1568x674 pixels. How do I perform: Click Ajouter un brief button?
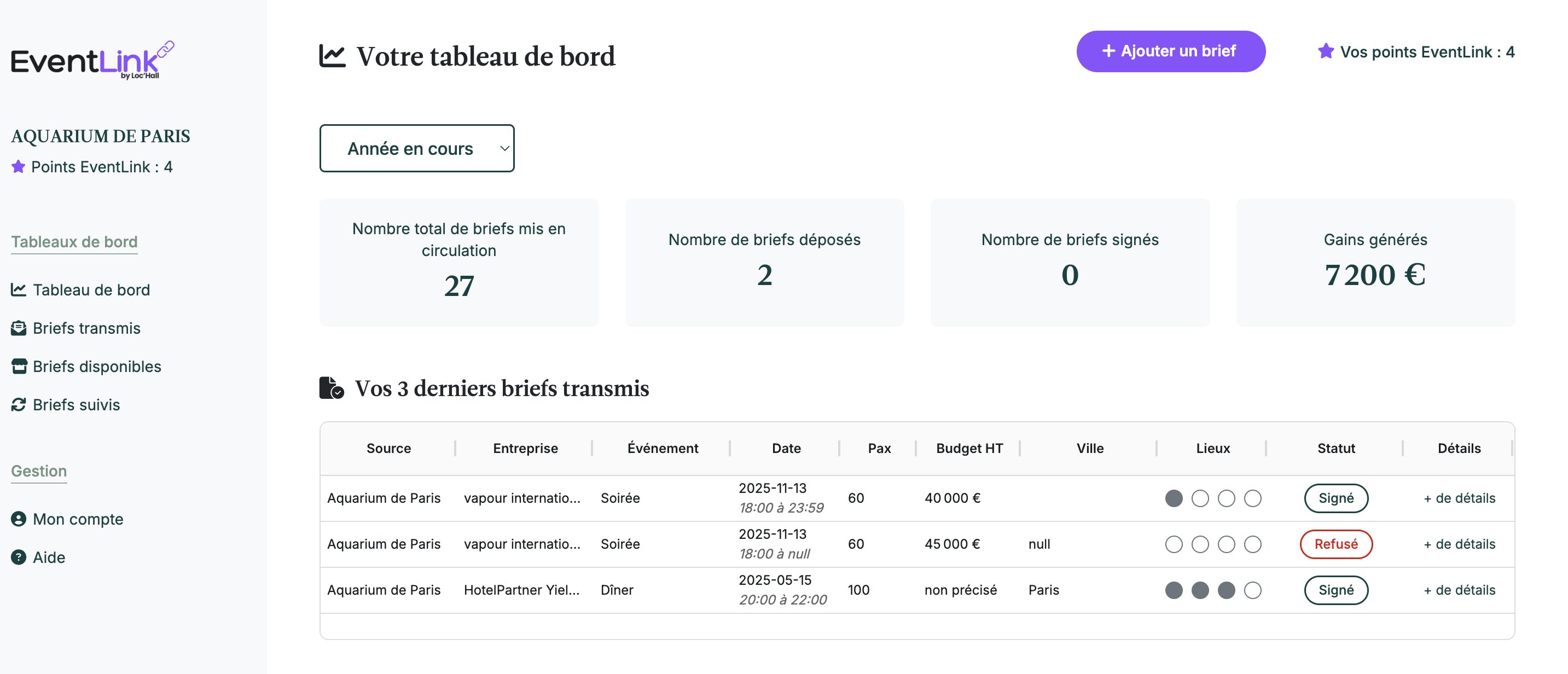[x=1170, y=51]
